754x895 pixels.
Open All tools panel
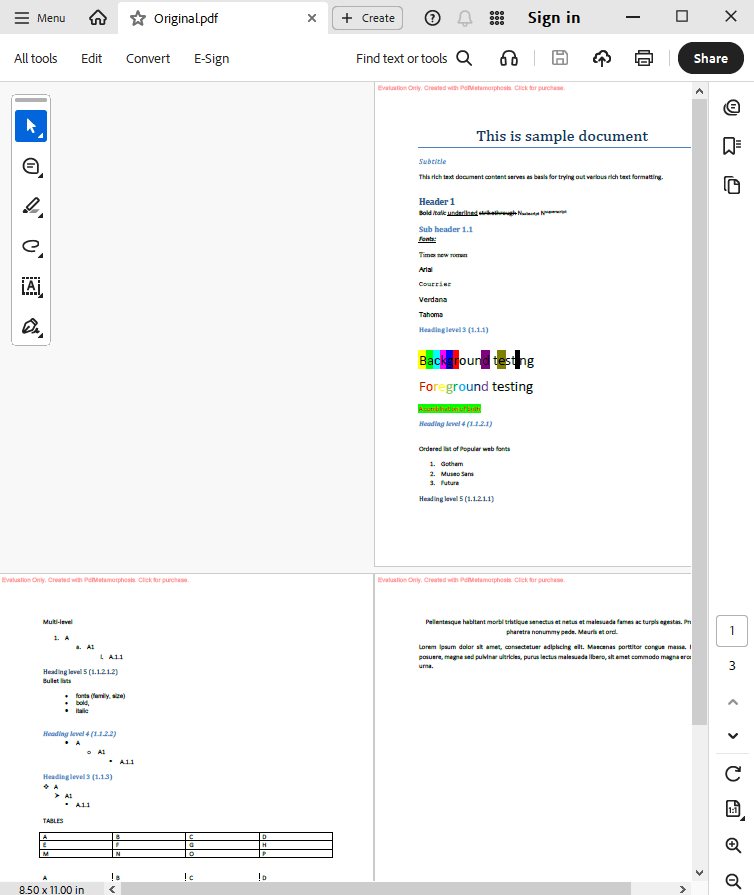[x=35, y=58]
